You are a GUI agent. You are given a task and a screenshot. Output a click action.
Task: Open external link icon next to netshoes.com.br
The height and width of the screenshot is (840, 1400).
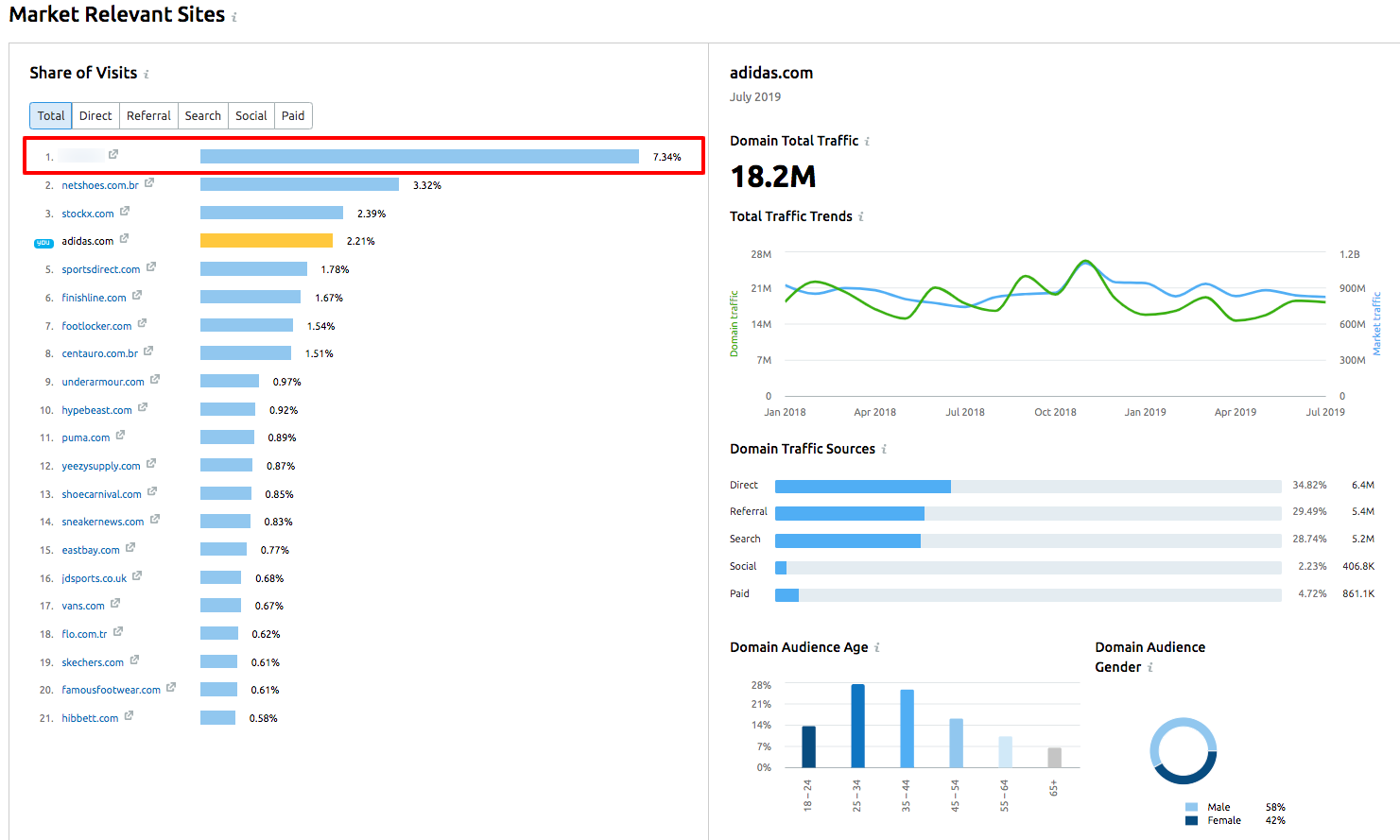pyautogui.click(x=149, y=183)
